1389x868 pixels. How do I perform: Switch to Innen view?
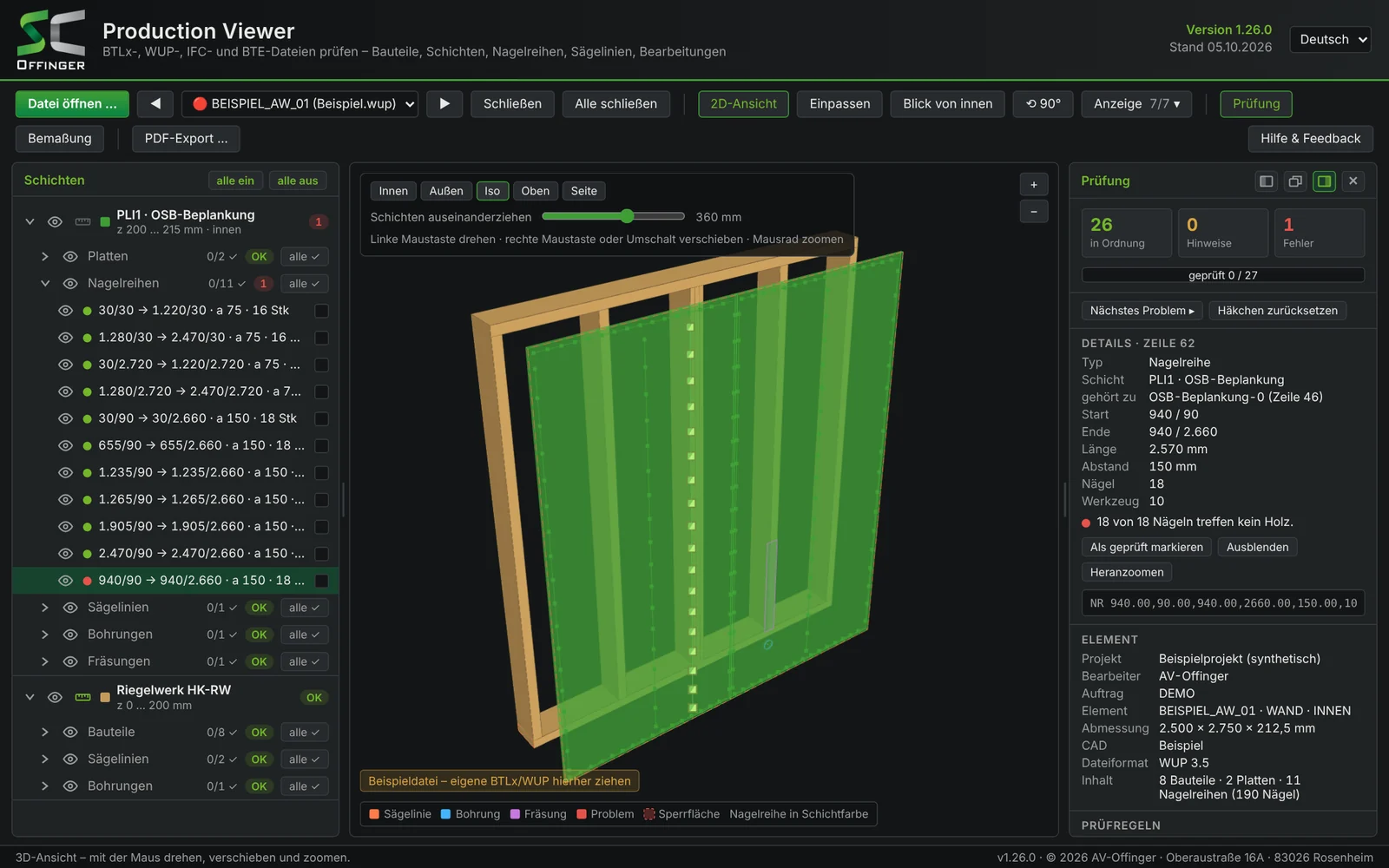tap(393, 191)
